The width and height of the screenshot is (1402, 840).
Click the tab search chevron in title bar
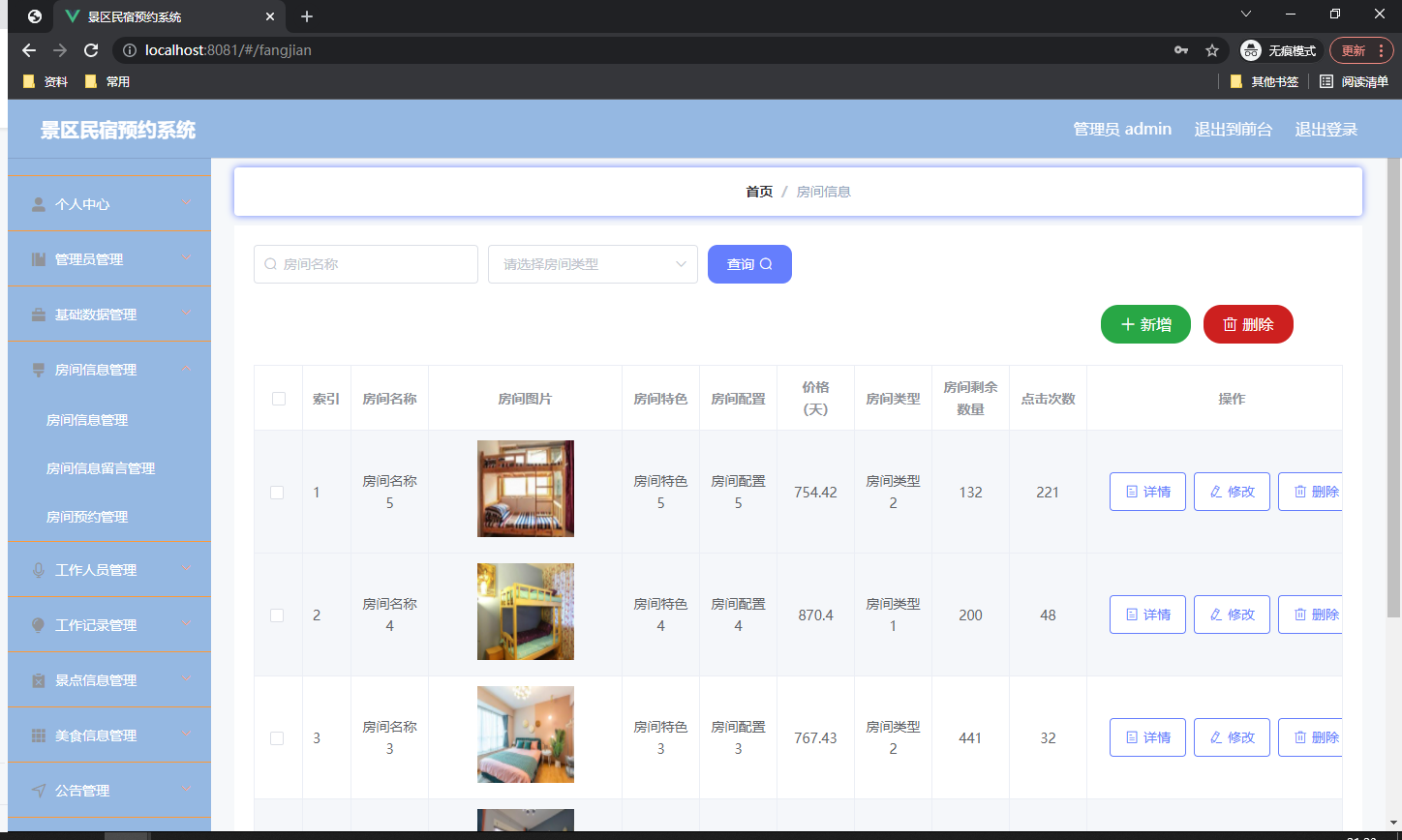click(1246, 14)
